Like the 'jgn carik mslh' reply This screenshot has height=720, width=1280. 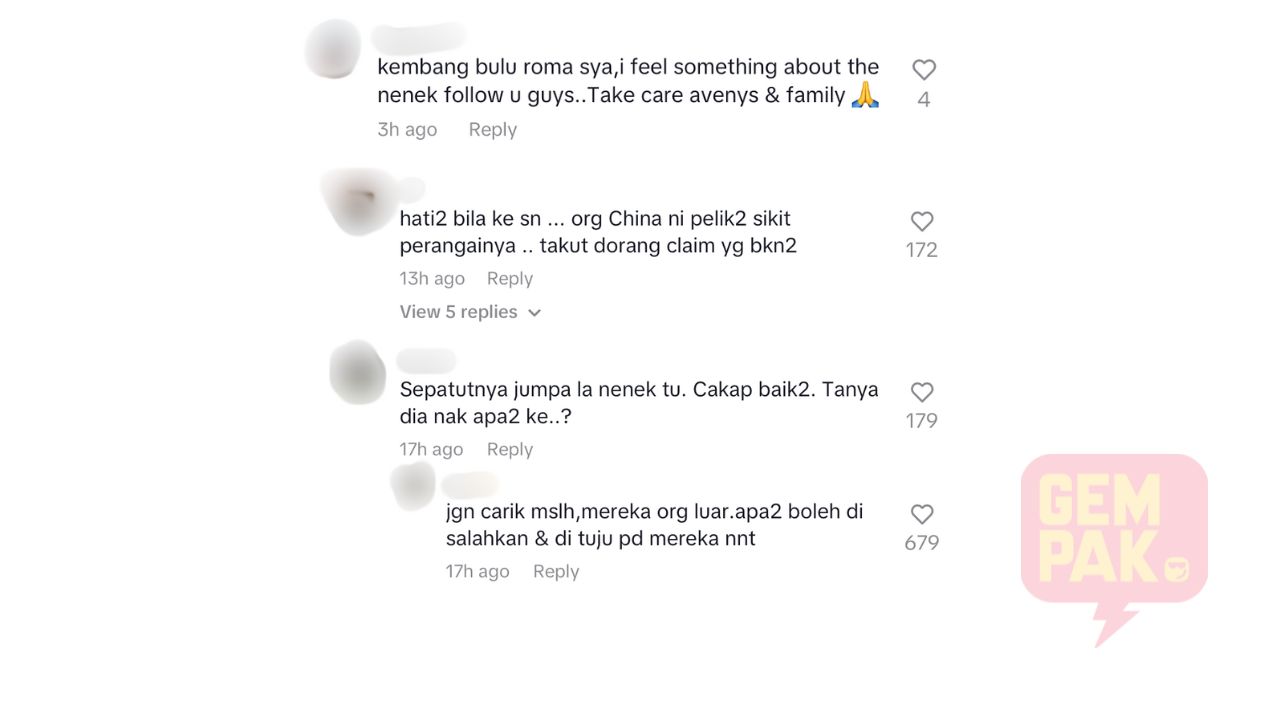coord(922,515)
